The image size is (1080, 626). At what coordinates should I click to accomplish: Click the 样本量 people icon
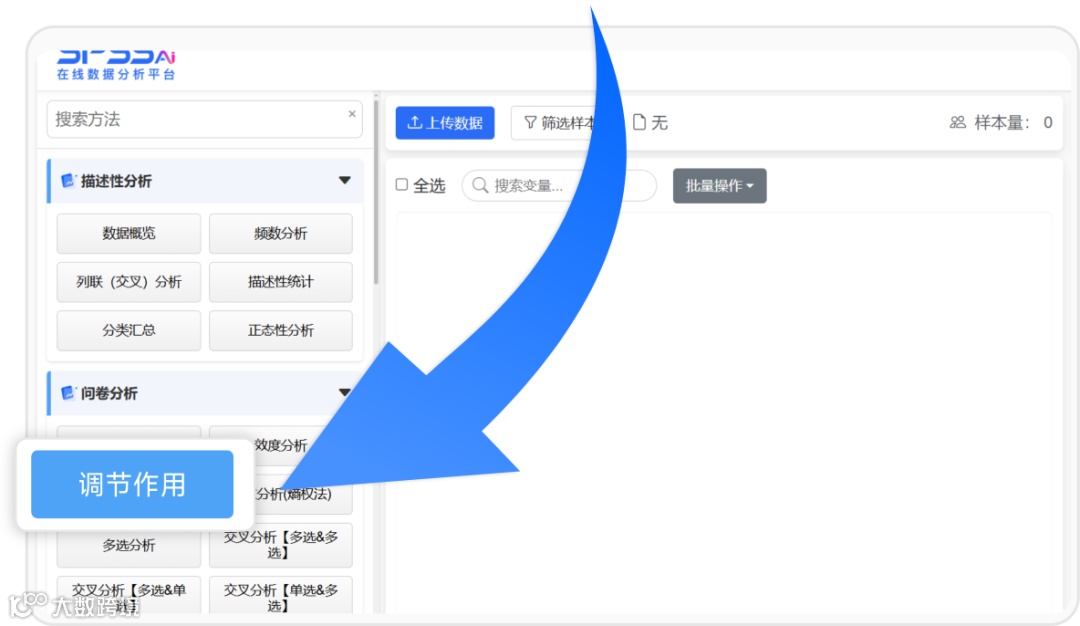click(x=957, y=123)
